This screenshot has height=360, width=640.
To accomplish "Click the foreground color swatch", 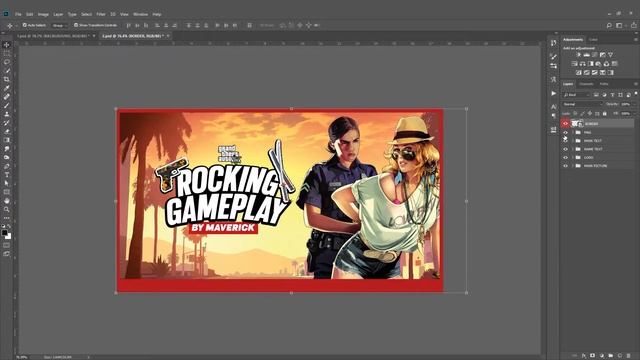I will click(4, 233).
